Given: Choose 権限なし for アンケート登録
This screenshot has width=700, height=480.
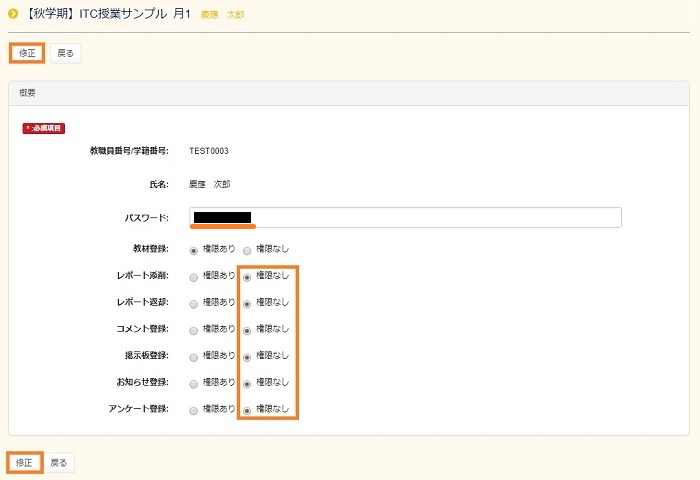Looking at the screenshot, I should (247, 410).
